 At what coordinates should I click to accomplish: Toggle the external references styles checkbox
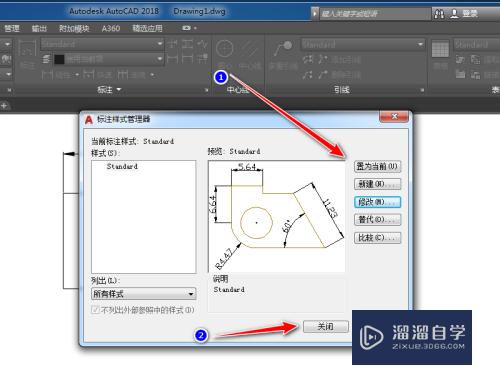point(95,310)
